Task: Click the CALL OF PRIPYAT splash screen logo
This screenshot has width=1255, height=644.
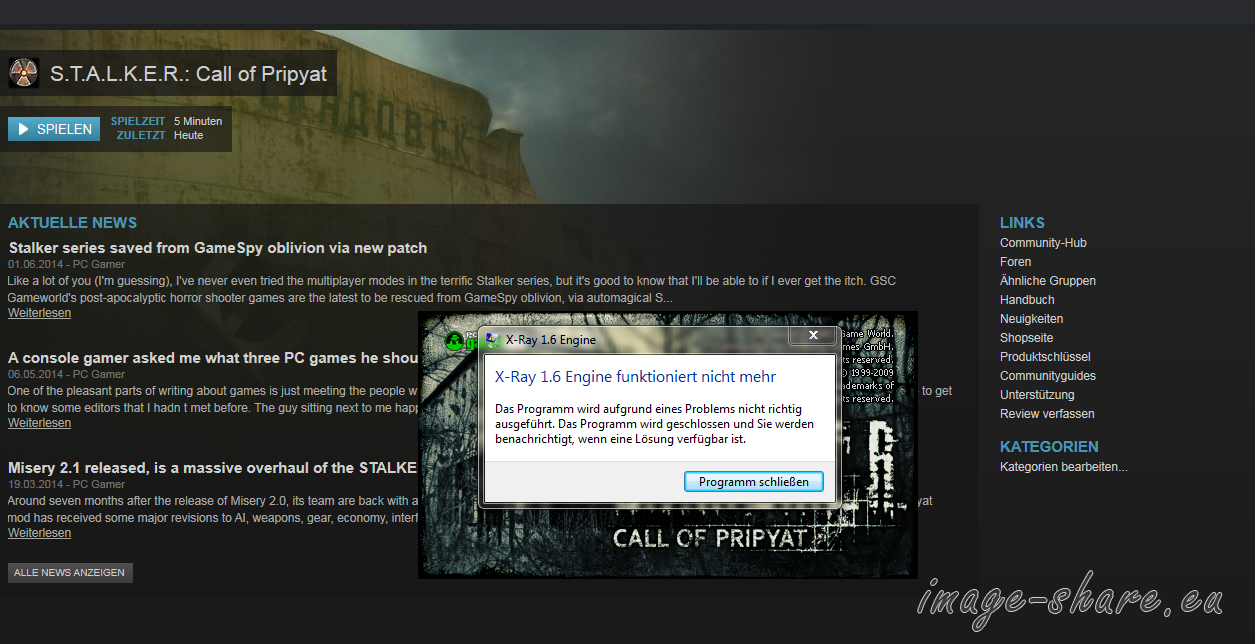Action: [x=709, y=538]
